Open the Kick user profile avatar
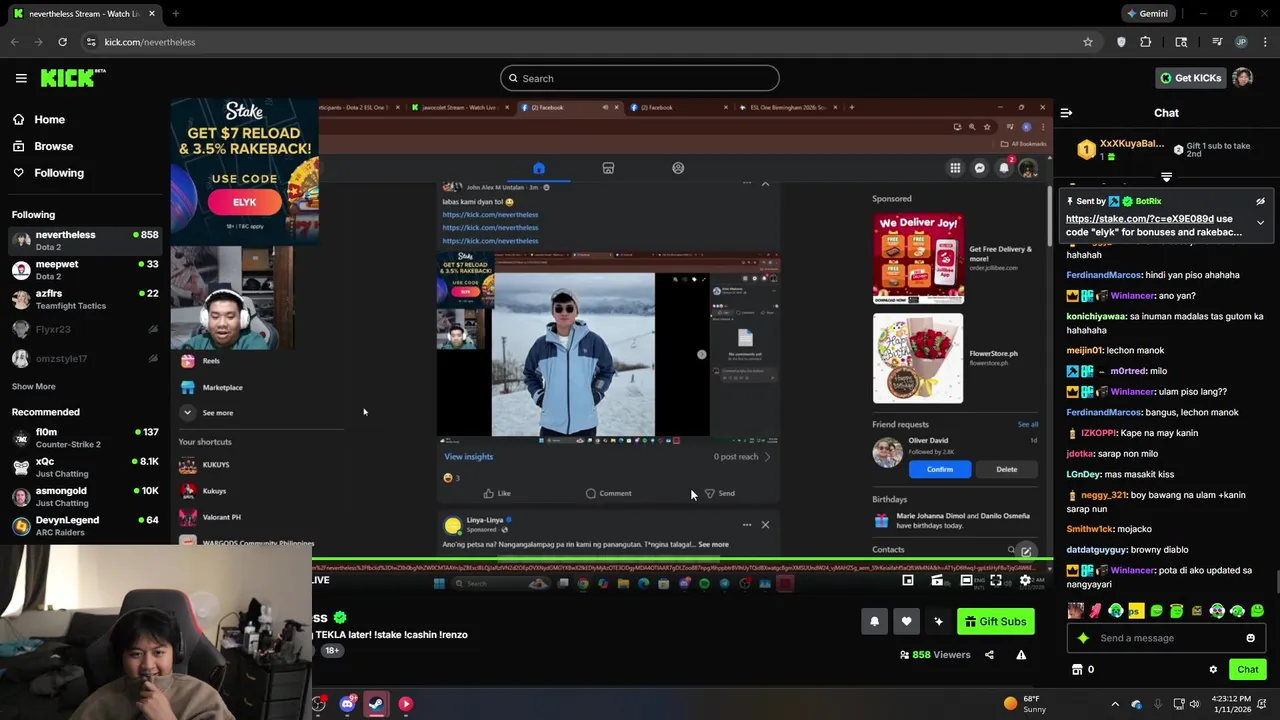The height and width of the screenshot is (720, 1280). 1243,78
